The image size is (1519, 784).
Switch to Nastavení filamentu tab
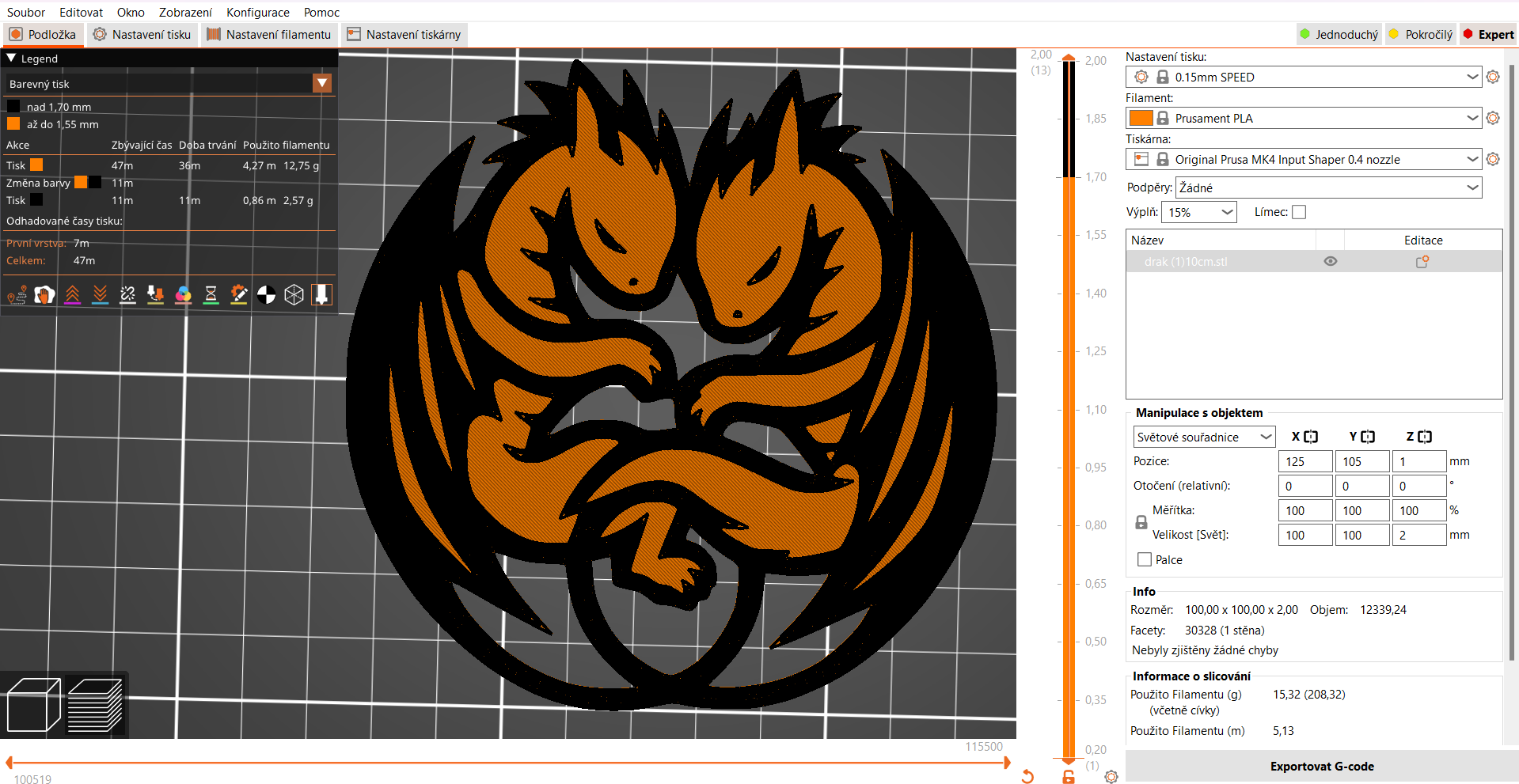269,34
